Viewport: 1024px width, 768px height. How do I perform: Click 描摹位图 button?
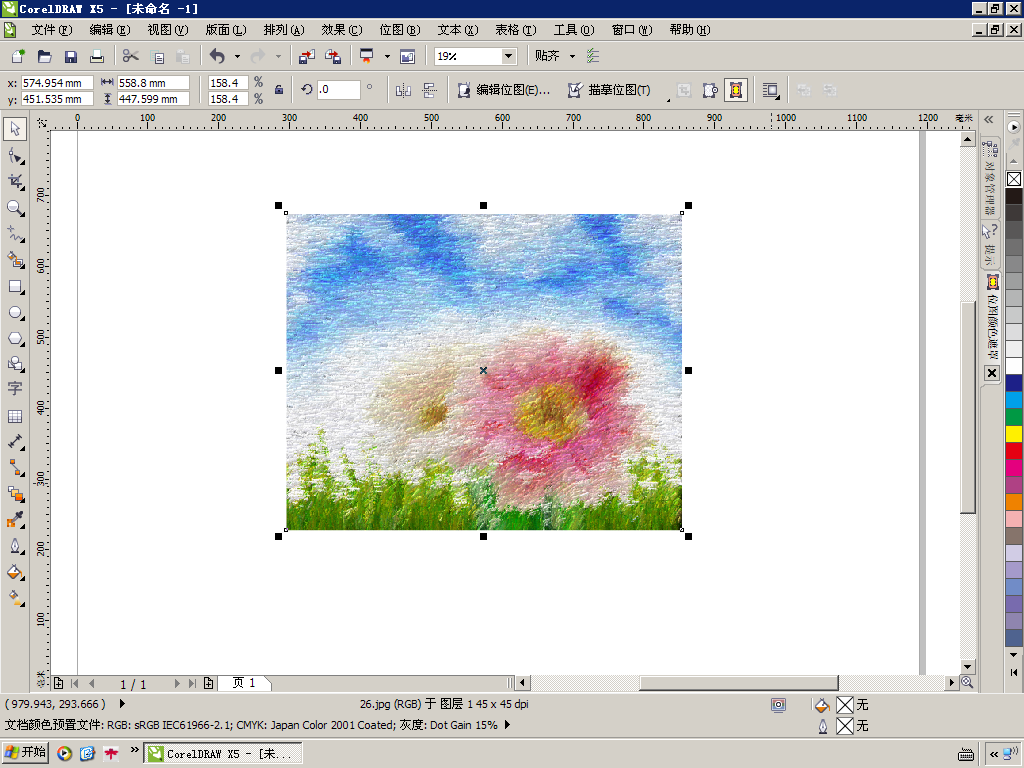click(609, 90)
